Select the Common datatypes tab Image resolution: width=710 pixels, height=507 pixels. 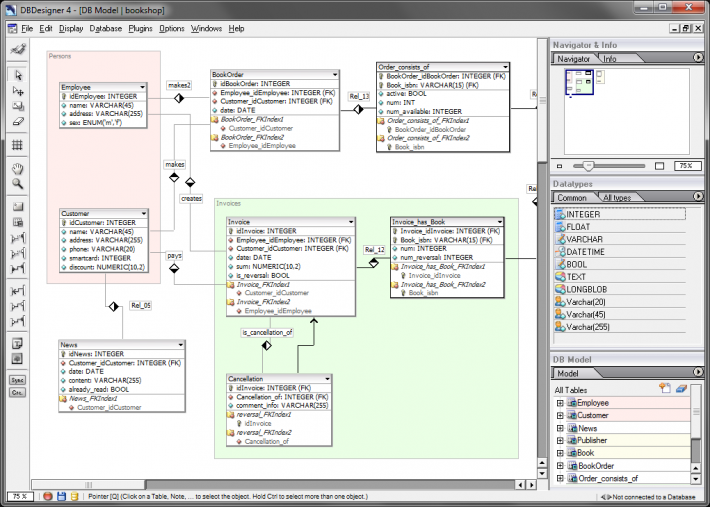[x=571, y=198]
